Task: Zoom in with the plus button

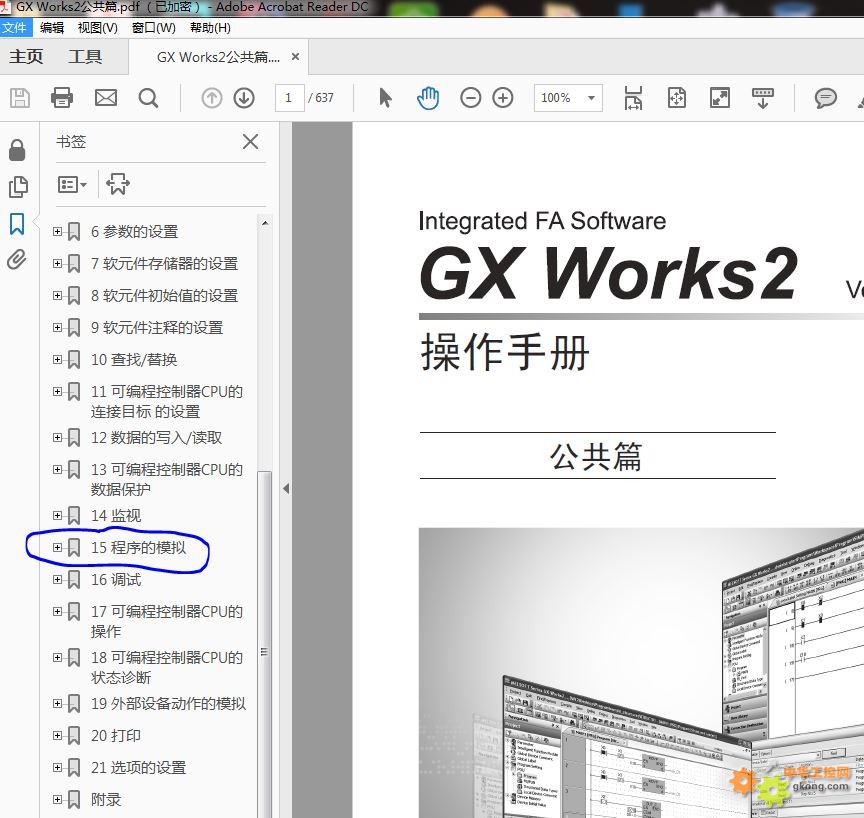Action: coord(503,98)
